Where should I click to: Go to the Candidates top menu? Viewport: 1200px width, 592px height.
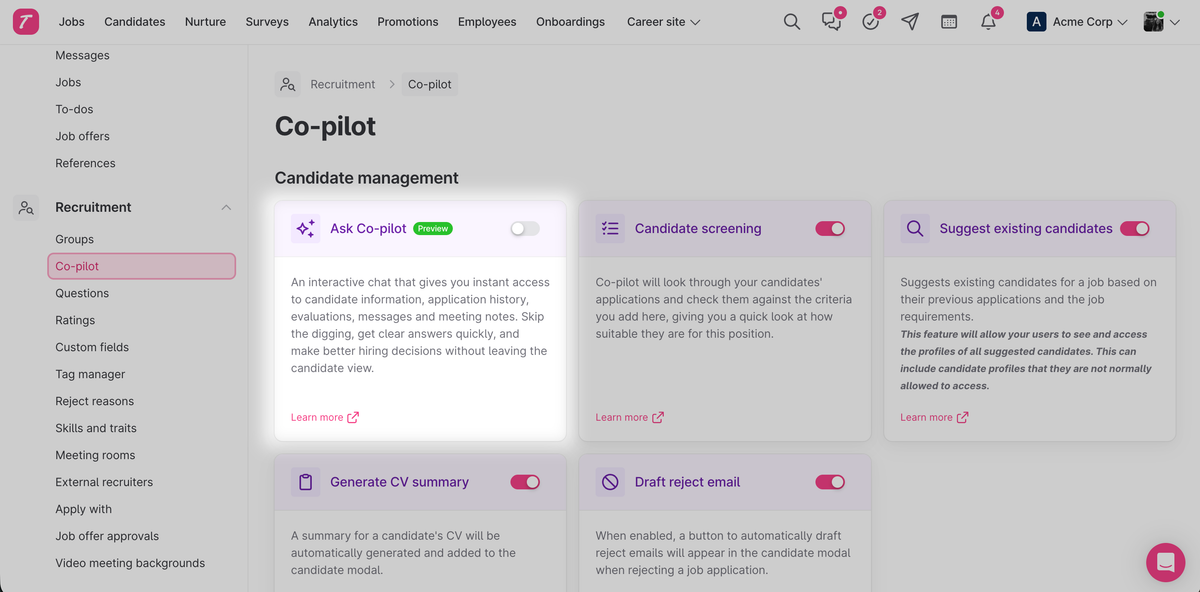(135, 22)
